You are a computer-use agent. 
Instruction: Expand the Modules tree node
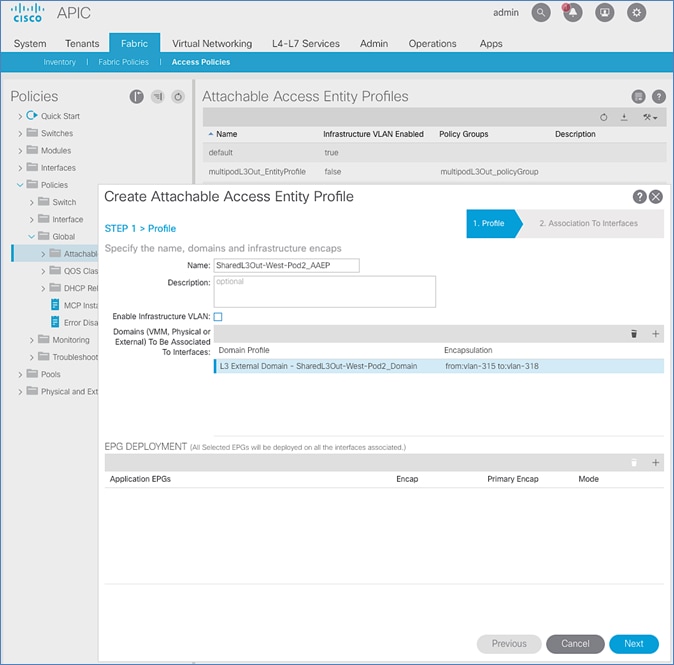[20, 150]
